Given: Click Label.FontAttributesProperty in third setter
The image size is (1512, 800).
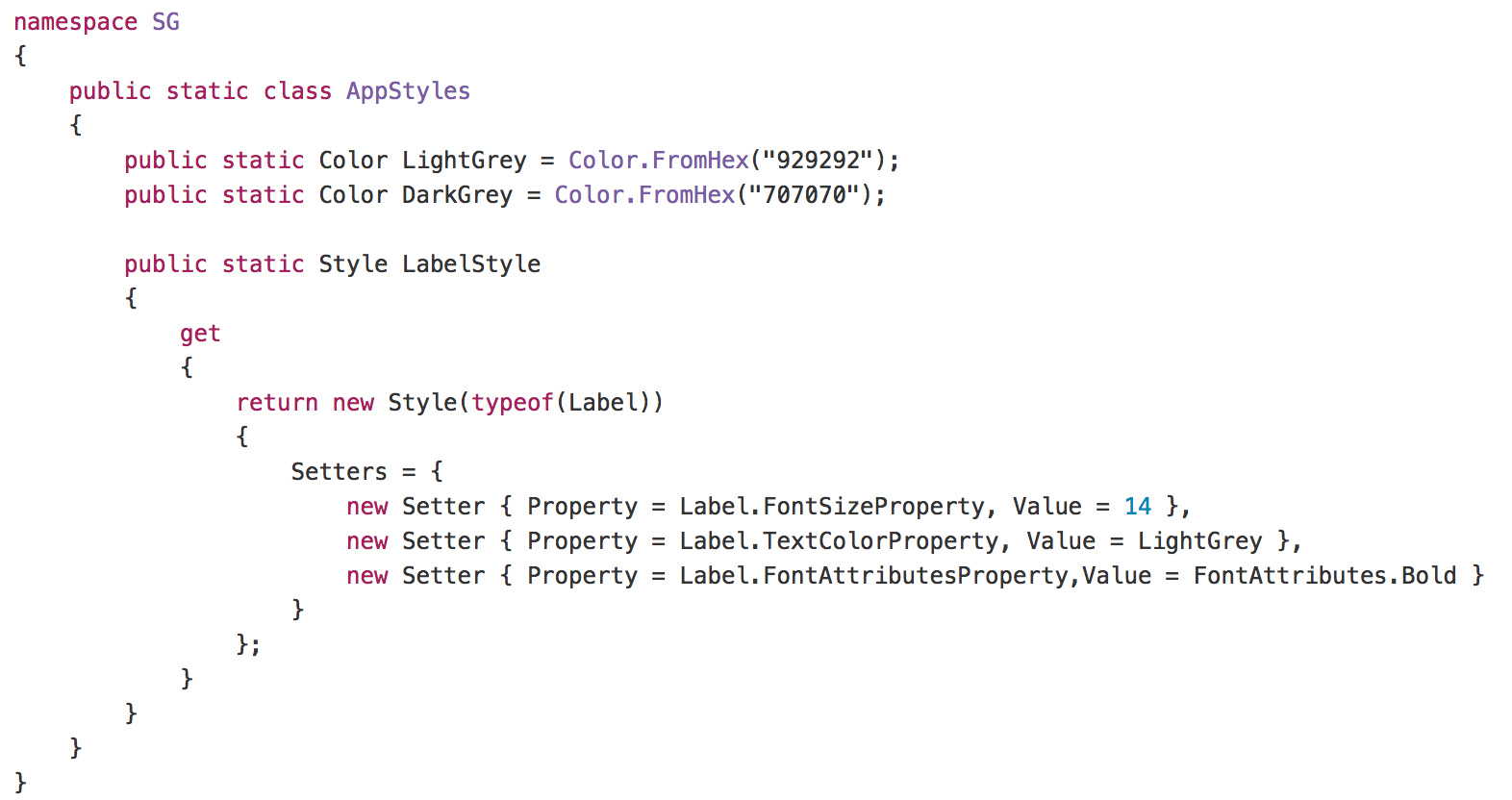Looking at the screenshot, I should (x=873, y=576).
